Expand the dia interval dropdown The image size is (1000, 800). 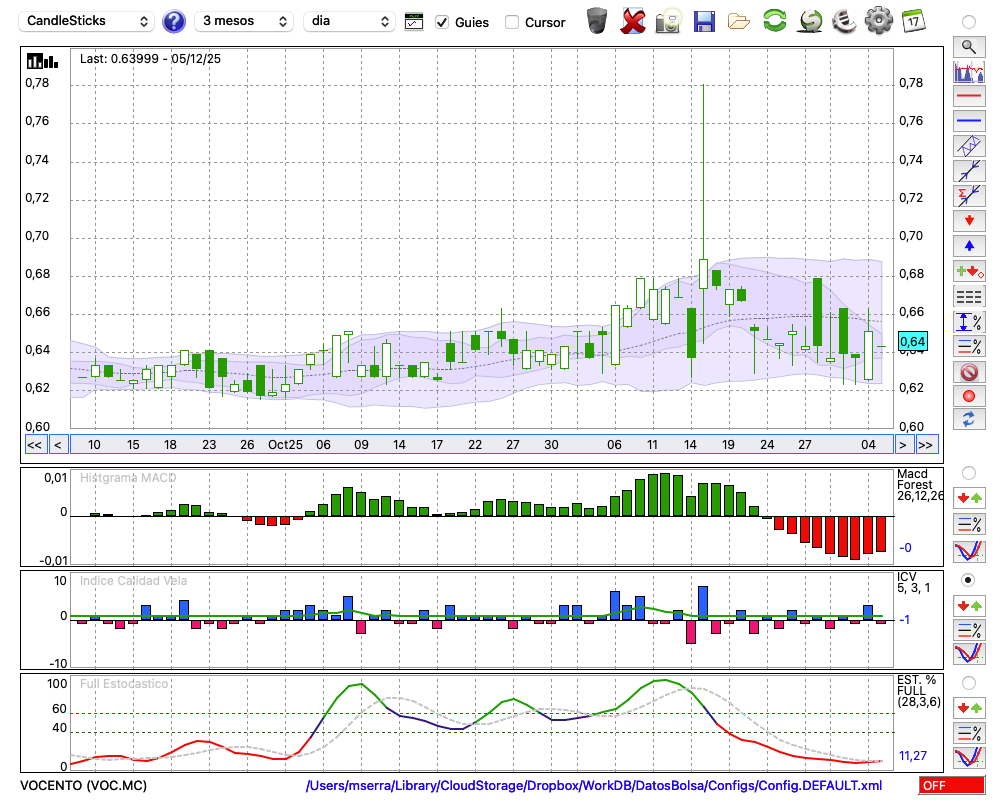click(348, 21)
